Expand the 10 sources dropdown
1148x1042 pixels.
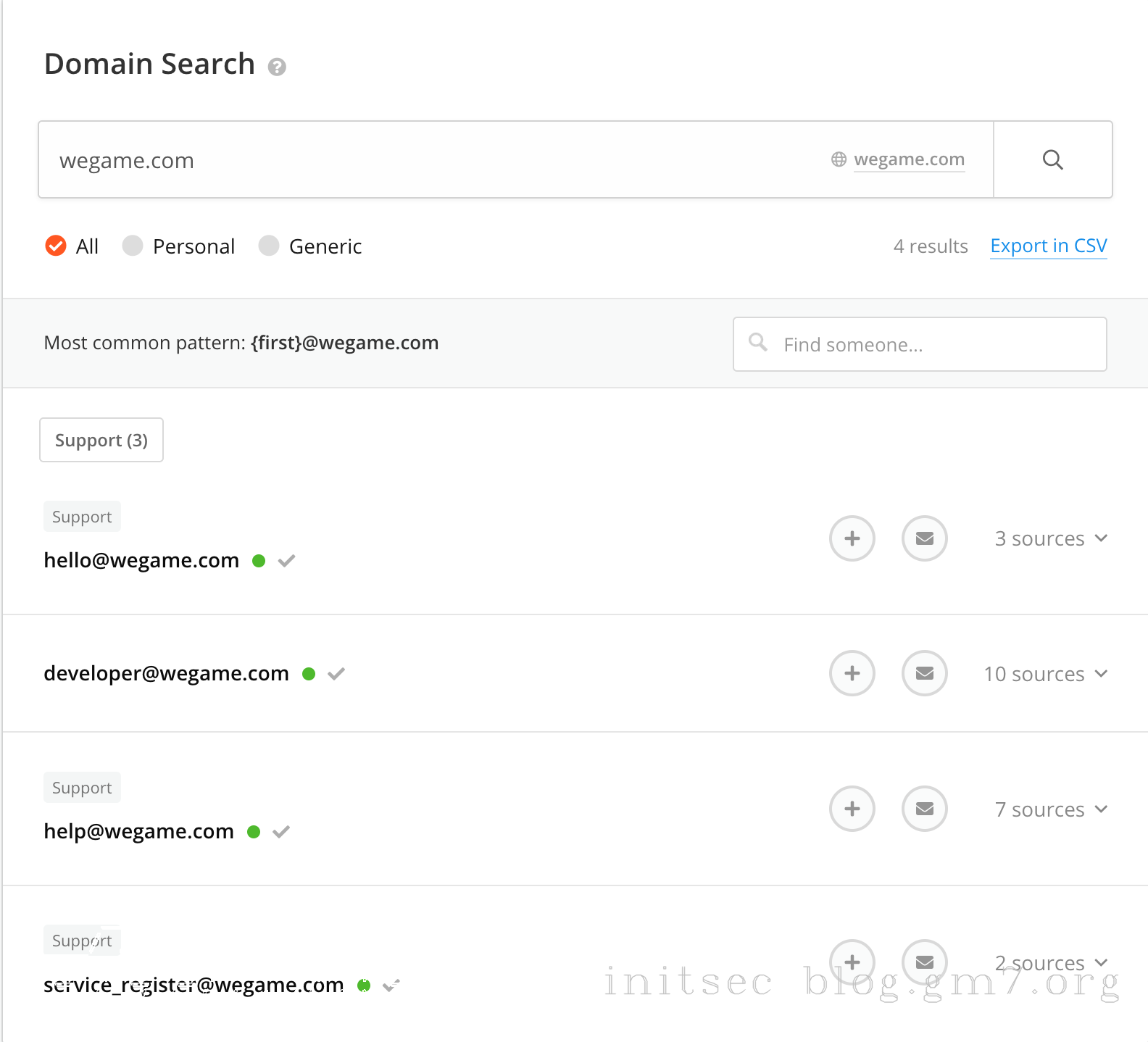pos(1044,674)
